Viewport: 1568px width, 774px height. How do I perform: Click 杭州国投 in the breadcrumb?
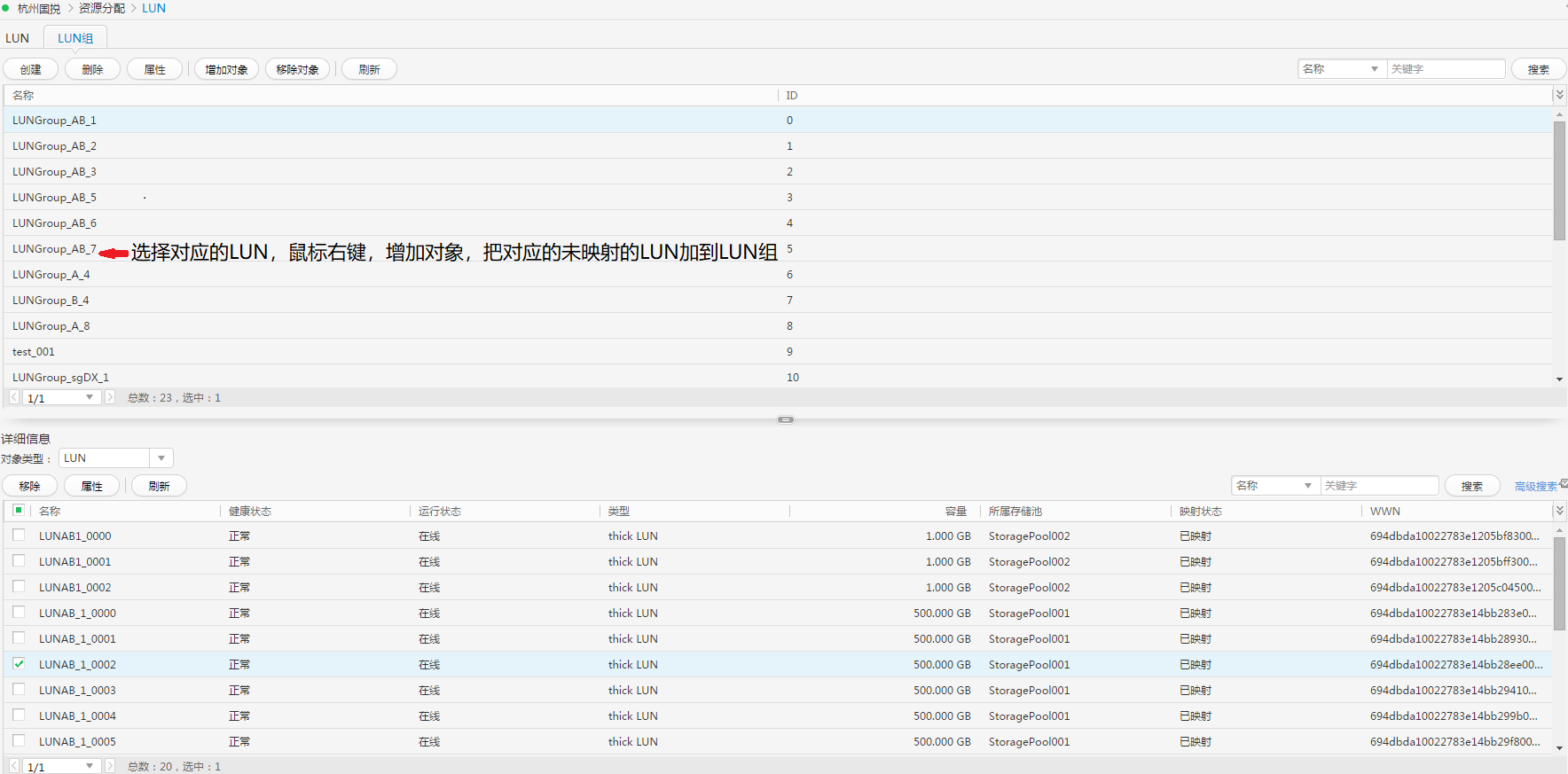[39, 8]
